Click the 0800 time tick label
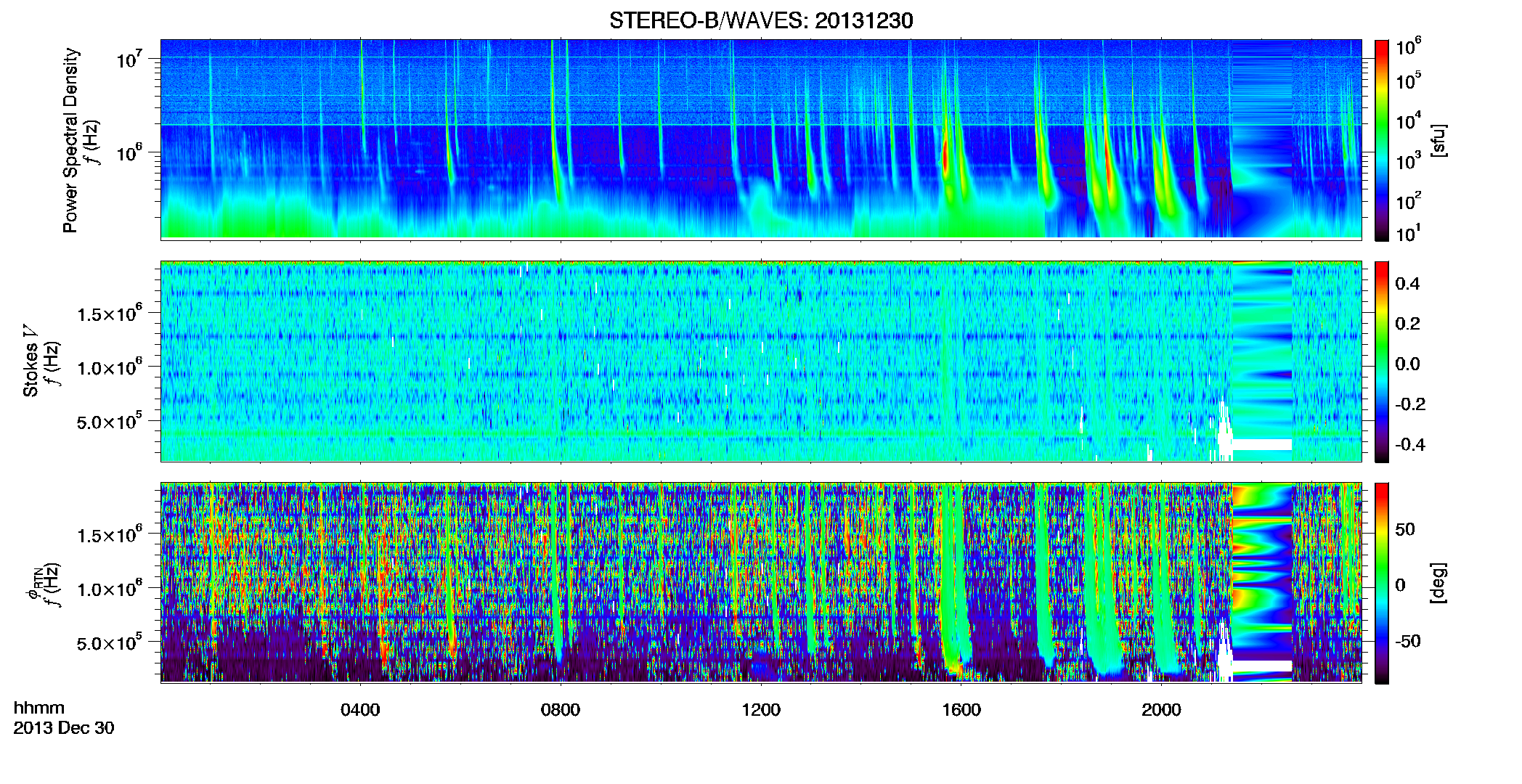1522x784 pixels. 561,710
